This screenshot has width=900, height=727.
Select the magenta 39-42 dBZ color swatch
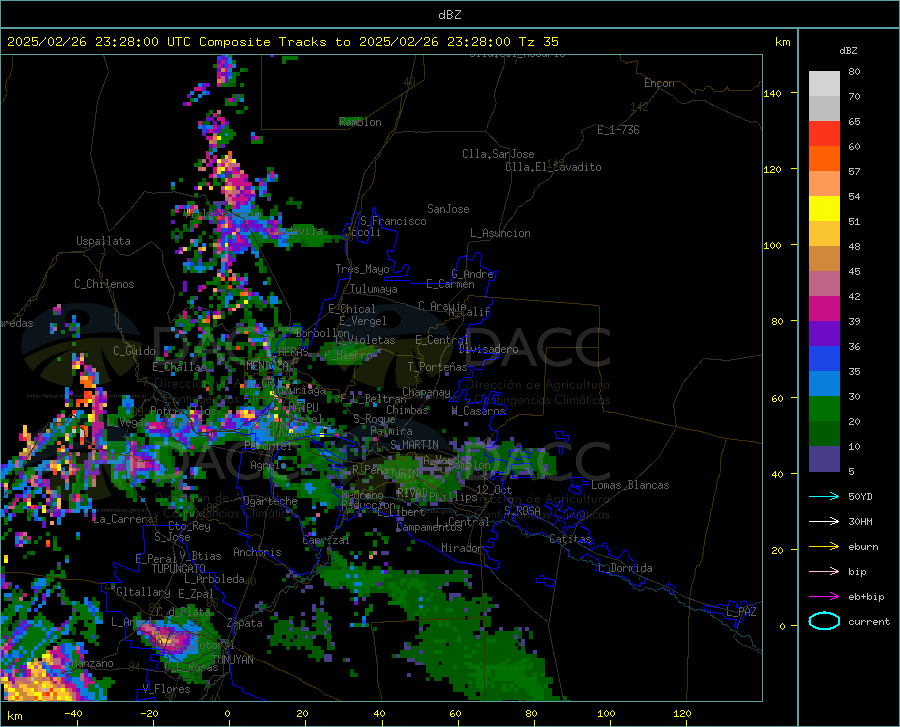click(x=824, y=309)
